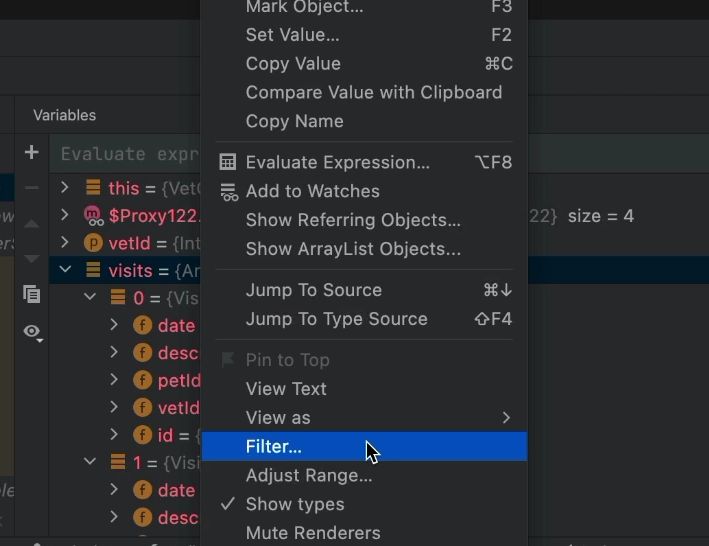This screenshot has height=546, width=709.
Task: Click the add watch plus icon
Action: (31, 153)
